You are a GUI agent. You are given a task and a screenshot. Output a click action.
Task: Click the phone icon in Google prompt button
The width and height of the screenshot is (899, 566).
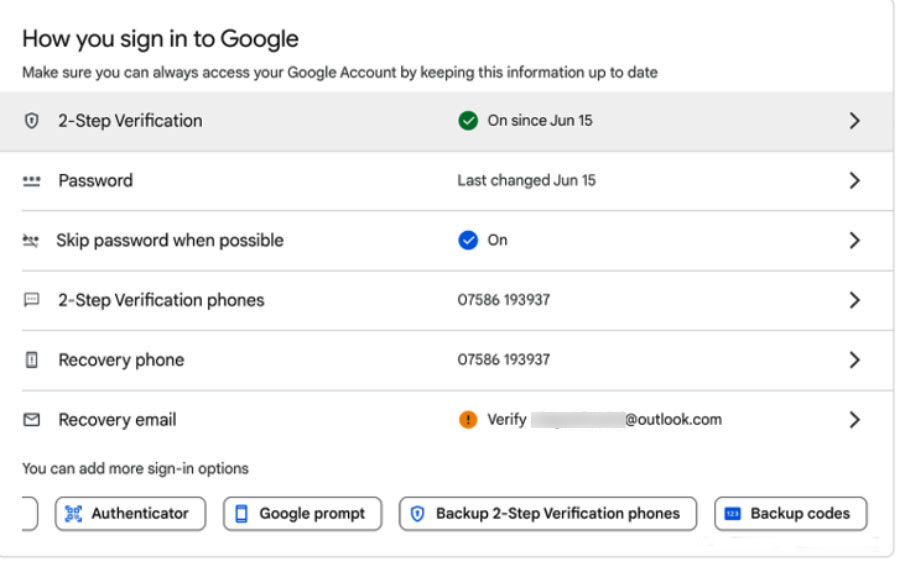pos(241,514)
